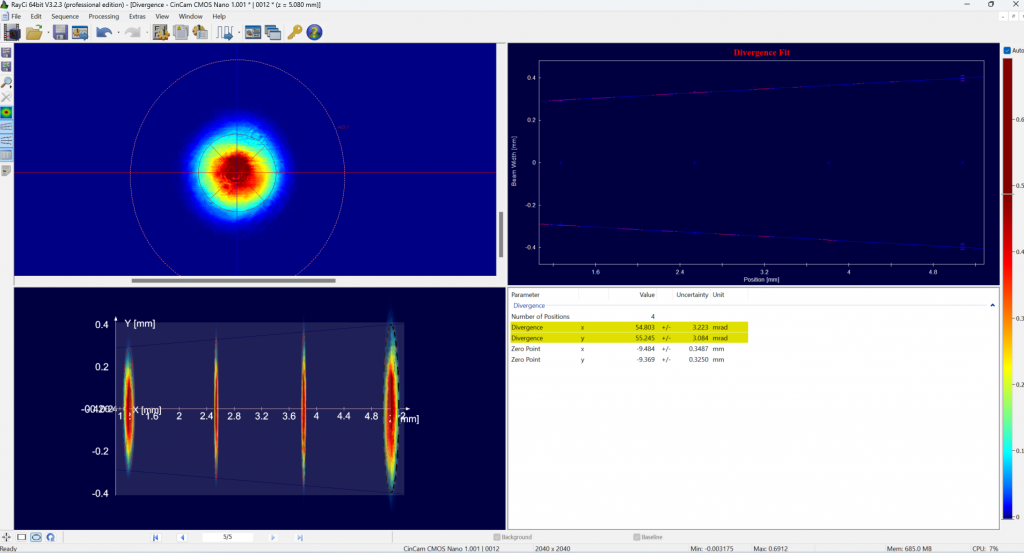
Task: Select the rectangle aperture tool at bottom
Action: click(22, 537)
